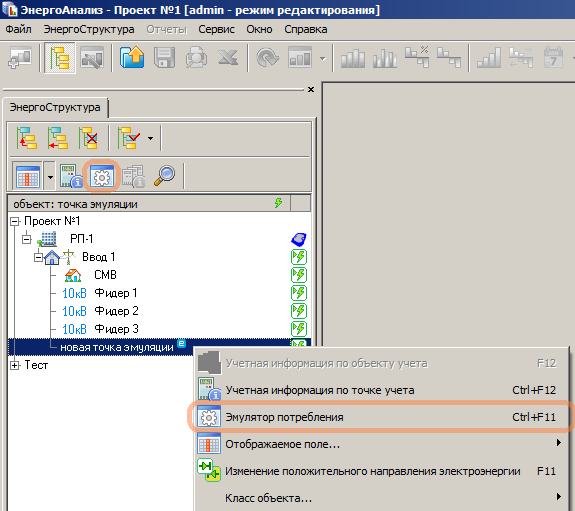Viewport: 575px width, 511px height.
Task: Close the side panel with the x button
Action: pyautogui.click(x=311, y=90)
